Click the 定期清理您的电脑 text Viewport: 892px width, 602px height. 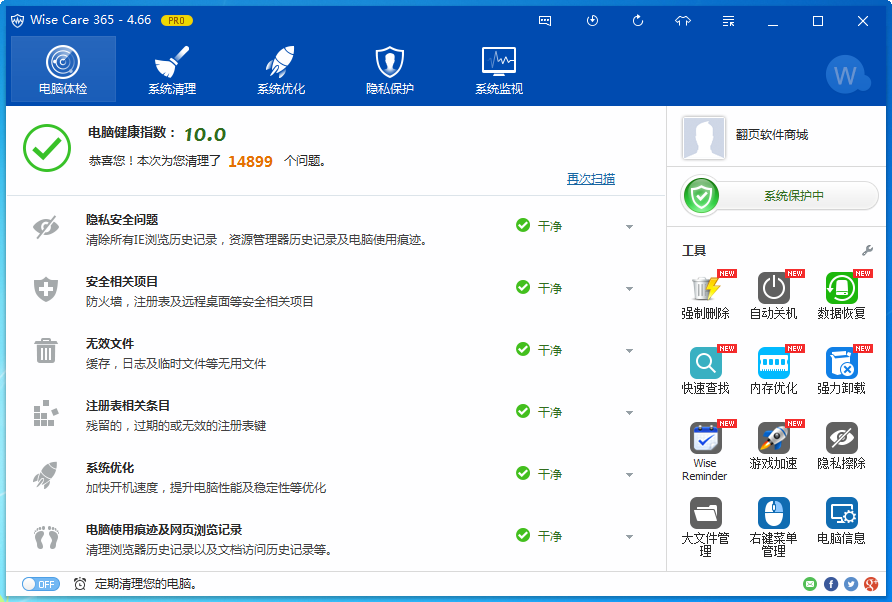coord(146,584)
